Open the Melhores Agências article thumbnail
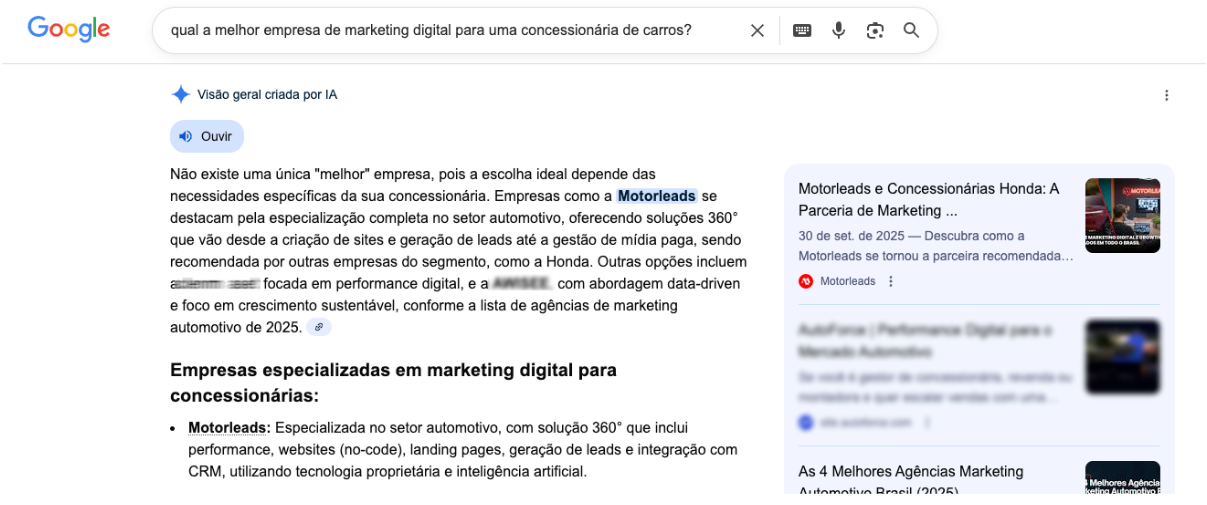This screenshot has height=505, width=1207. point(1122,478)
